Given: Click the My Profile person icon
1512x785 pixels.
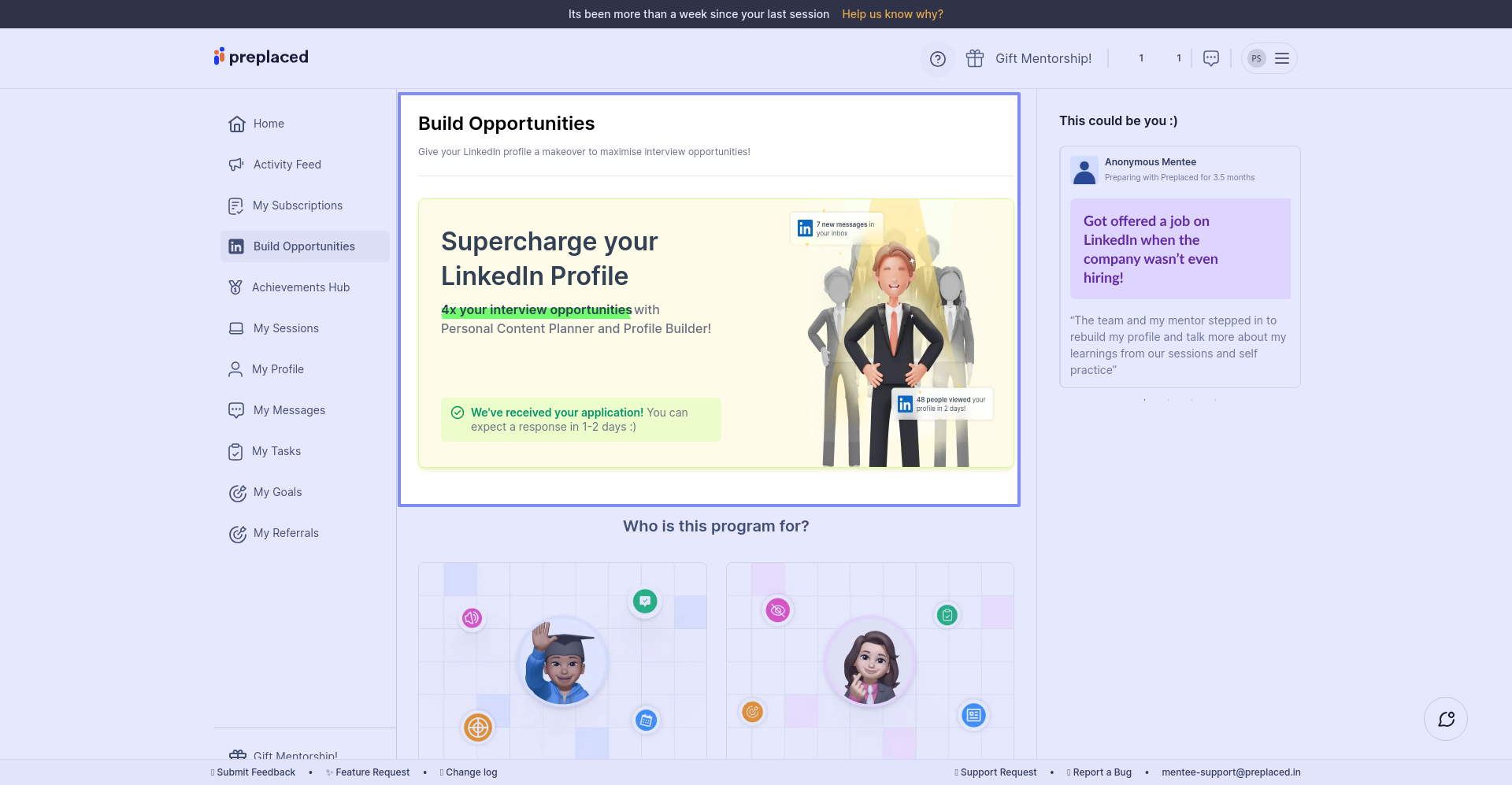Looking at the screenshot, I should click(235, 369).
